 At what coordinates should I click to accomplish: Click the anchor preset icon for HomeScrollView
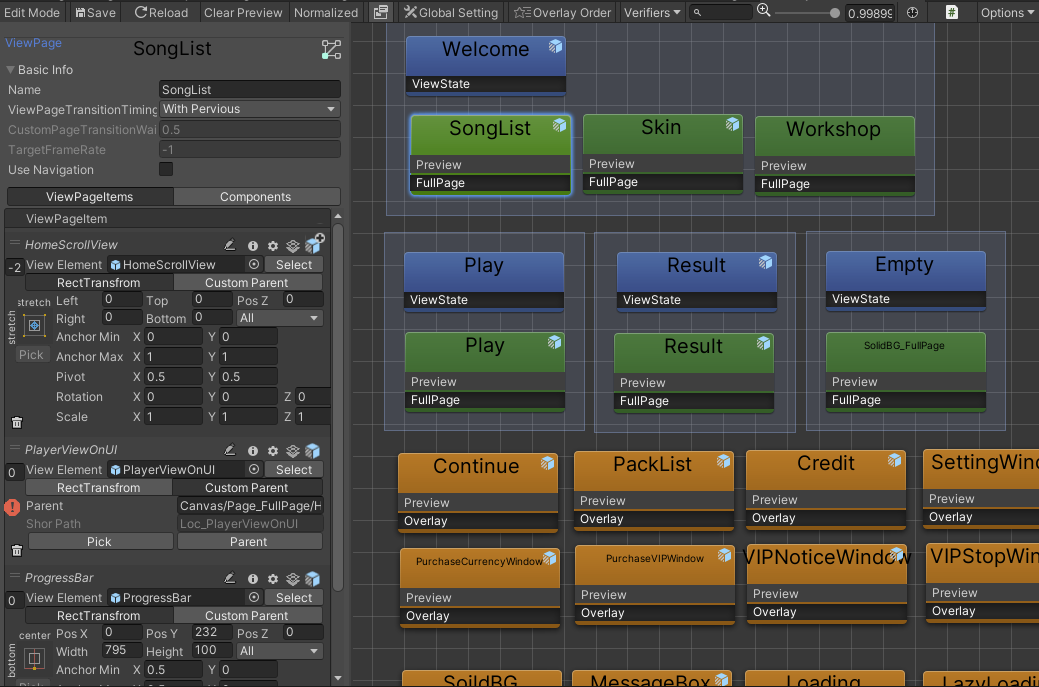(x=33, y=326)
